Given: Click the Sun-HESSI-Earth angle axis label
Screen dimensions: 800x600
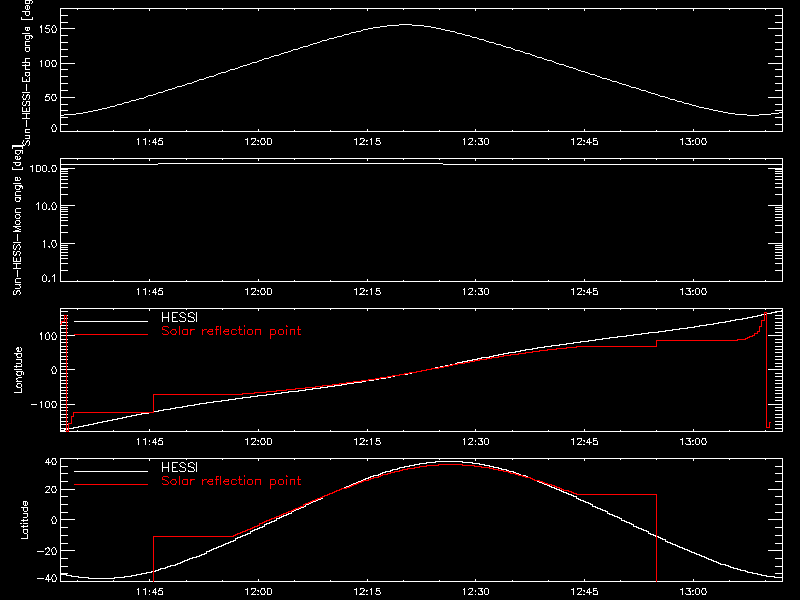Looking at the screenshot, I should [x=27, y=71].
